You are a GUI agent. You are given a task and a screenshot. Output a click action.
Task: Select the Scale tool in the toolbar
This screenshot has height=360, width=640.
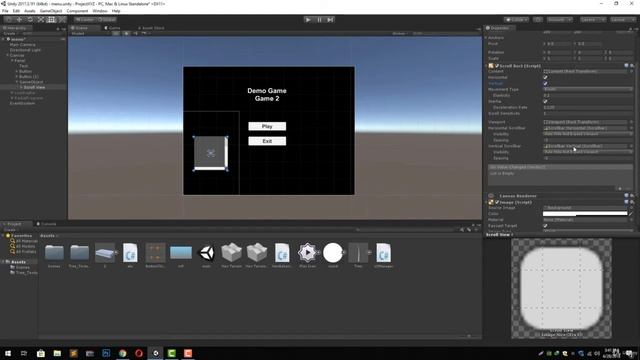coord(40,19)
